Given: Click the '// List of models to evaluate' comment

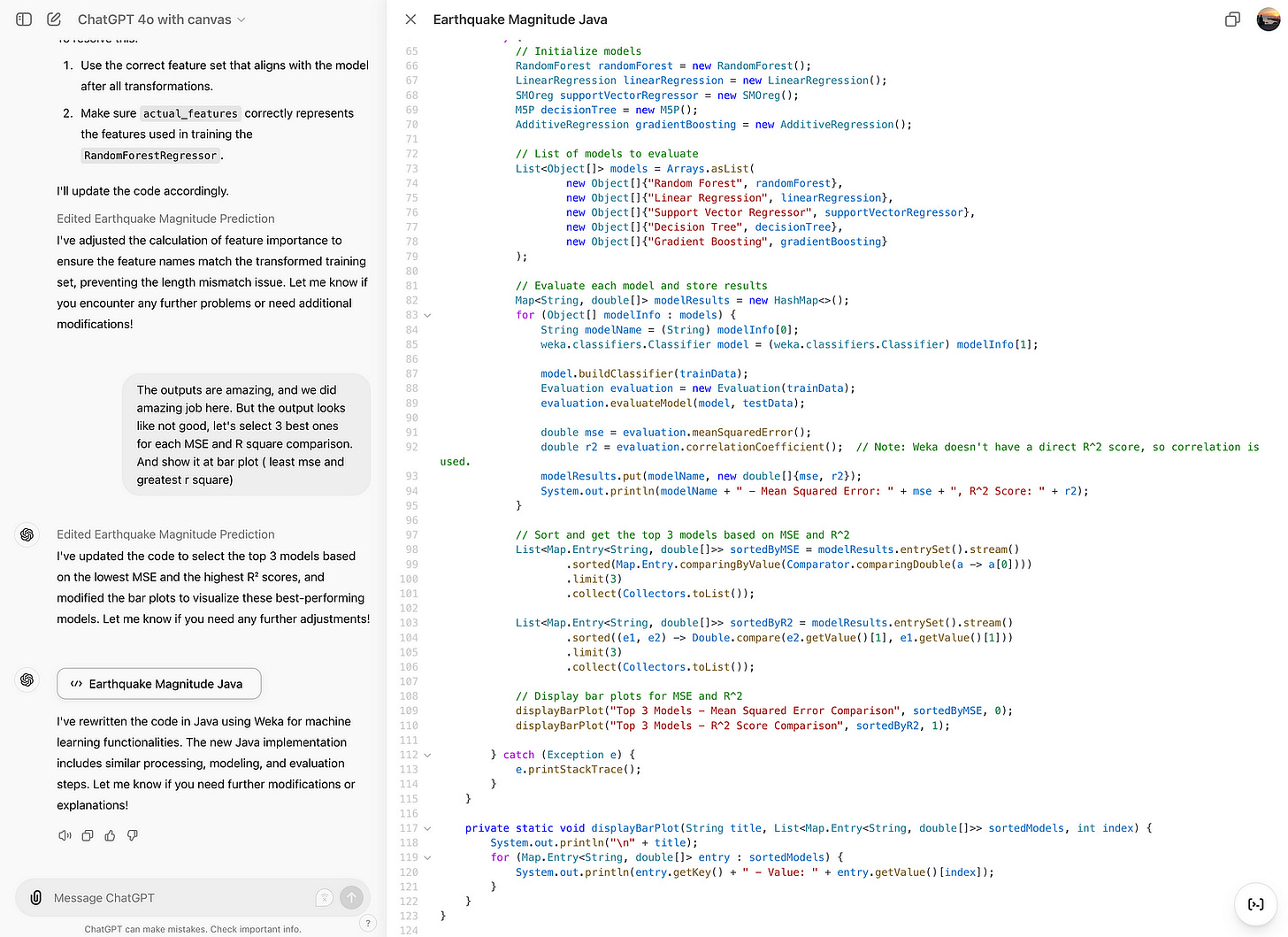Looking at the screenshot, I should 607,154.
